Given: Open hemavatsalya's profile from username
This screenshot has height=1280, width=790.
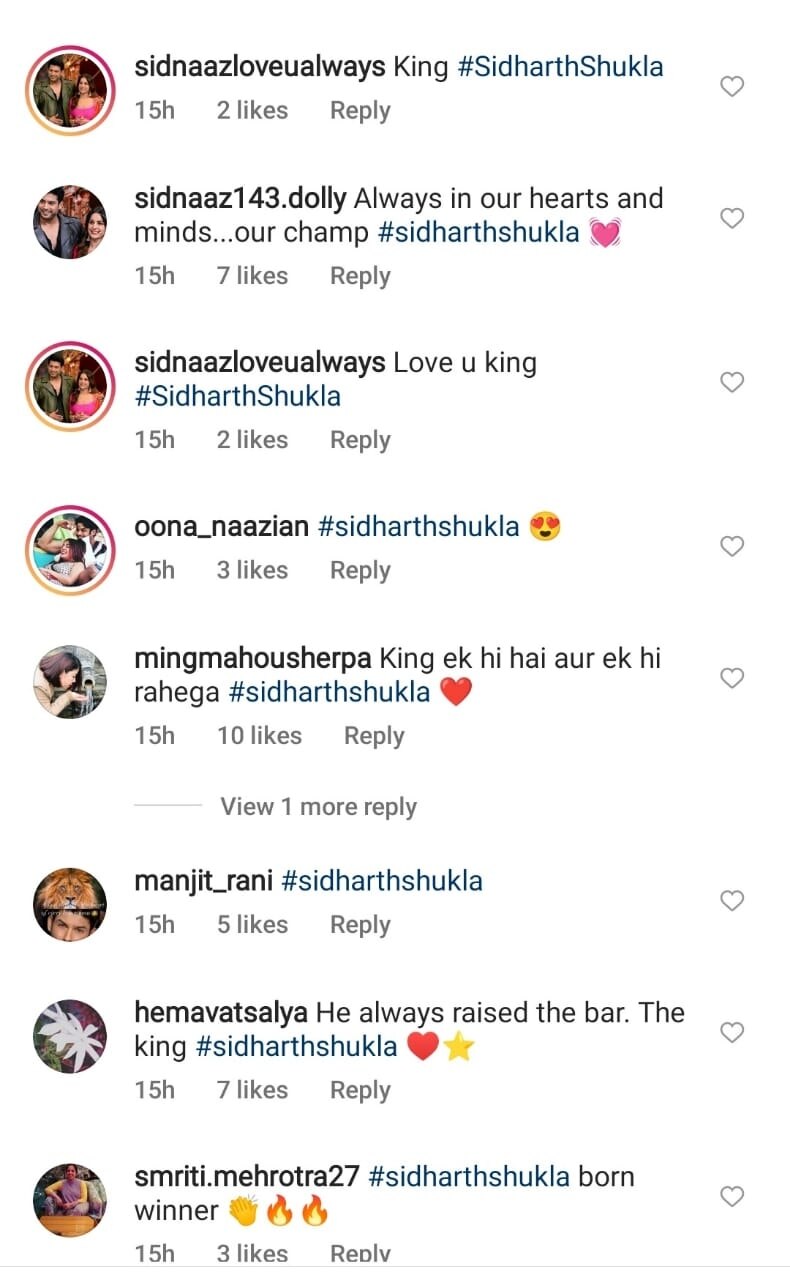Looking at the screenshot, I should [x=220, y=1012].
